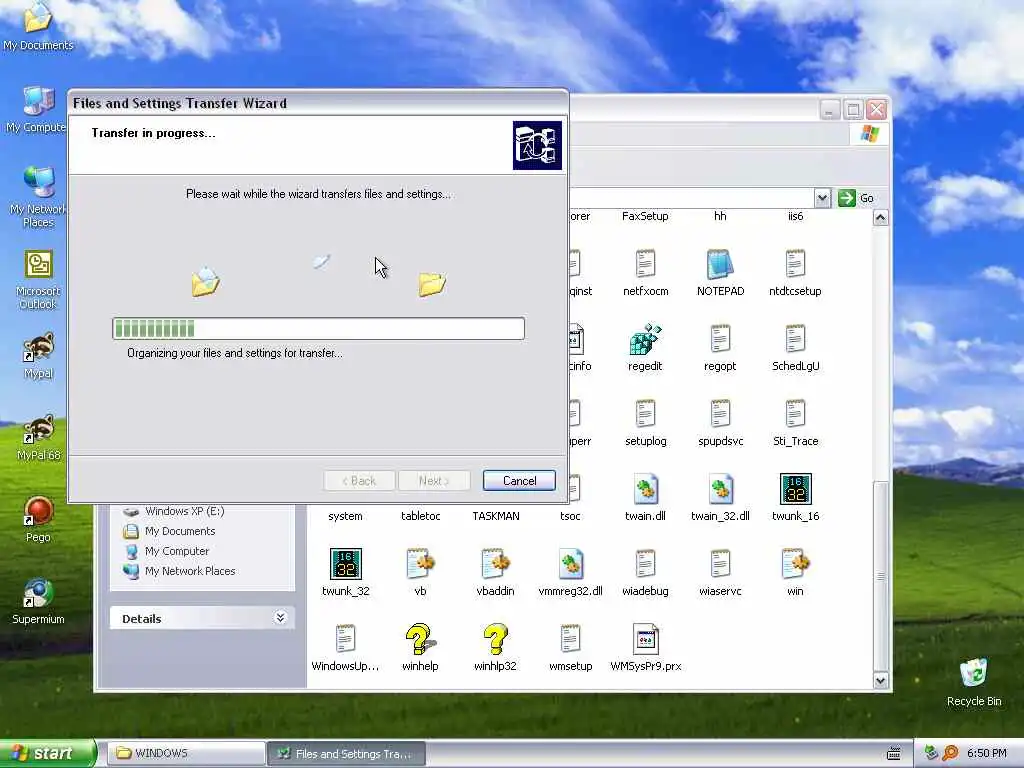Select the twain_32.dll file icon
Viewport: 1024px width, 768px height.
(x=720, y=490)
